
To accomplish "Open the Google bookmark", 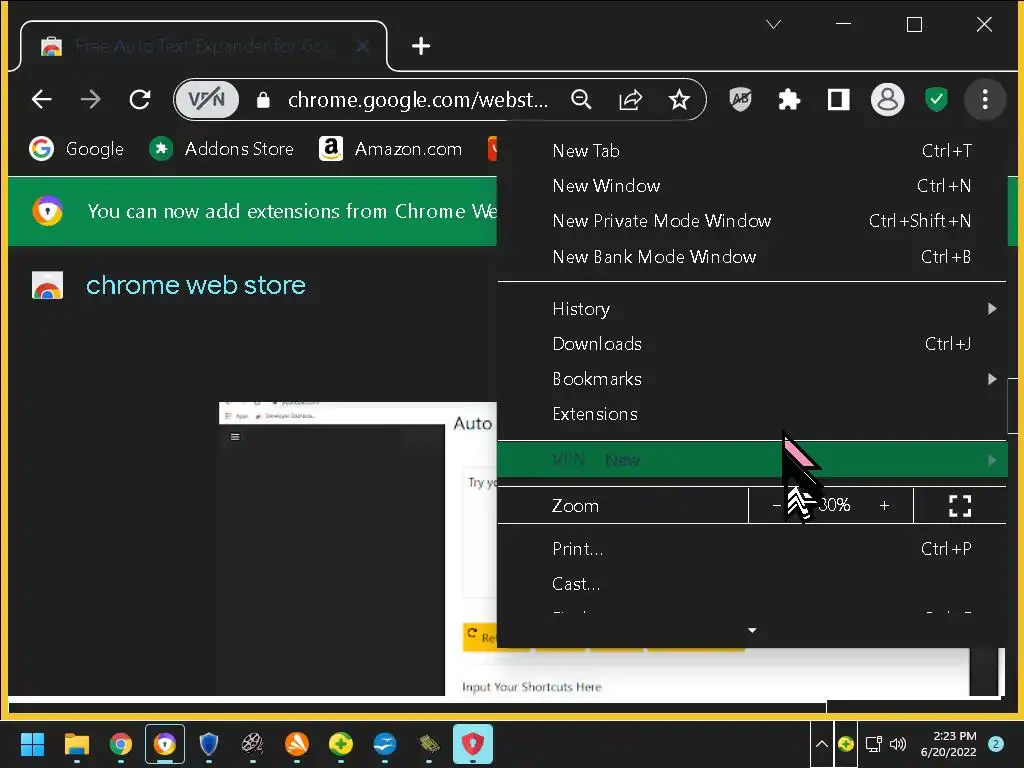I will [x=76, y=149].
